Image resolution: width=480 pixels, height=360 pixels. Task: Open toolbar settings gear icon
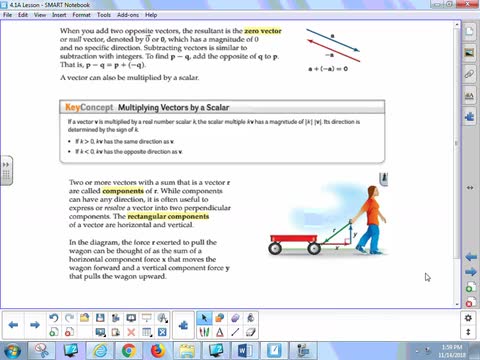tap(468, 318)
